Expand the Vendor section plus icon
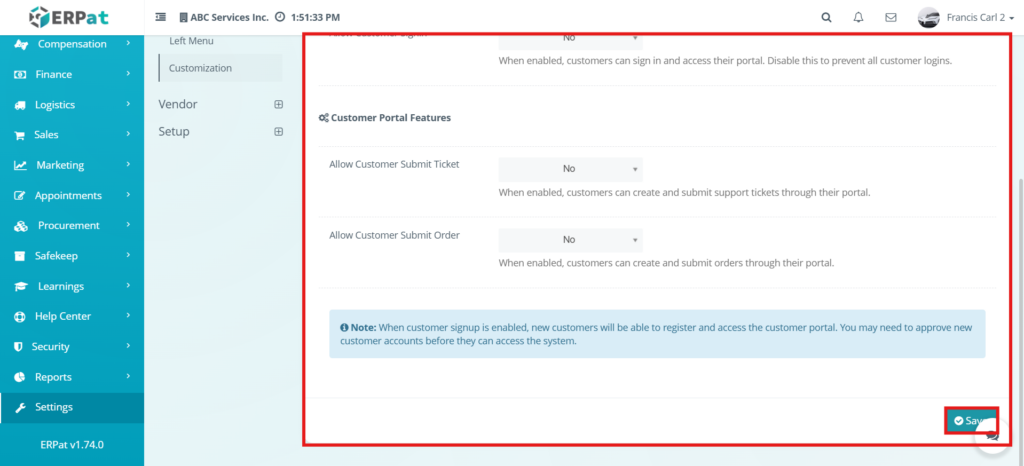This screenshot has height=466, width=1024. tap(279, 104)
